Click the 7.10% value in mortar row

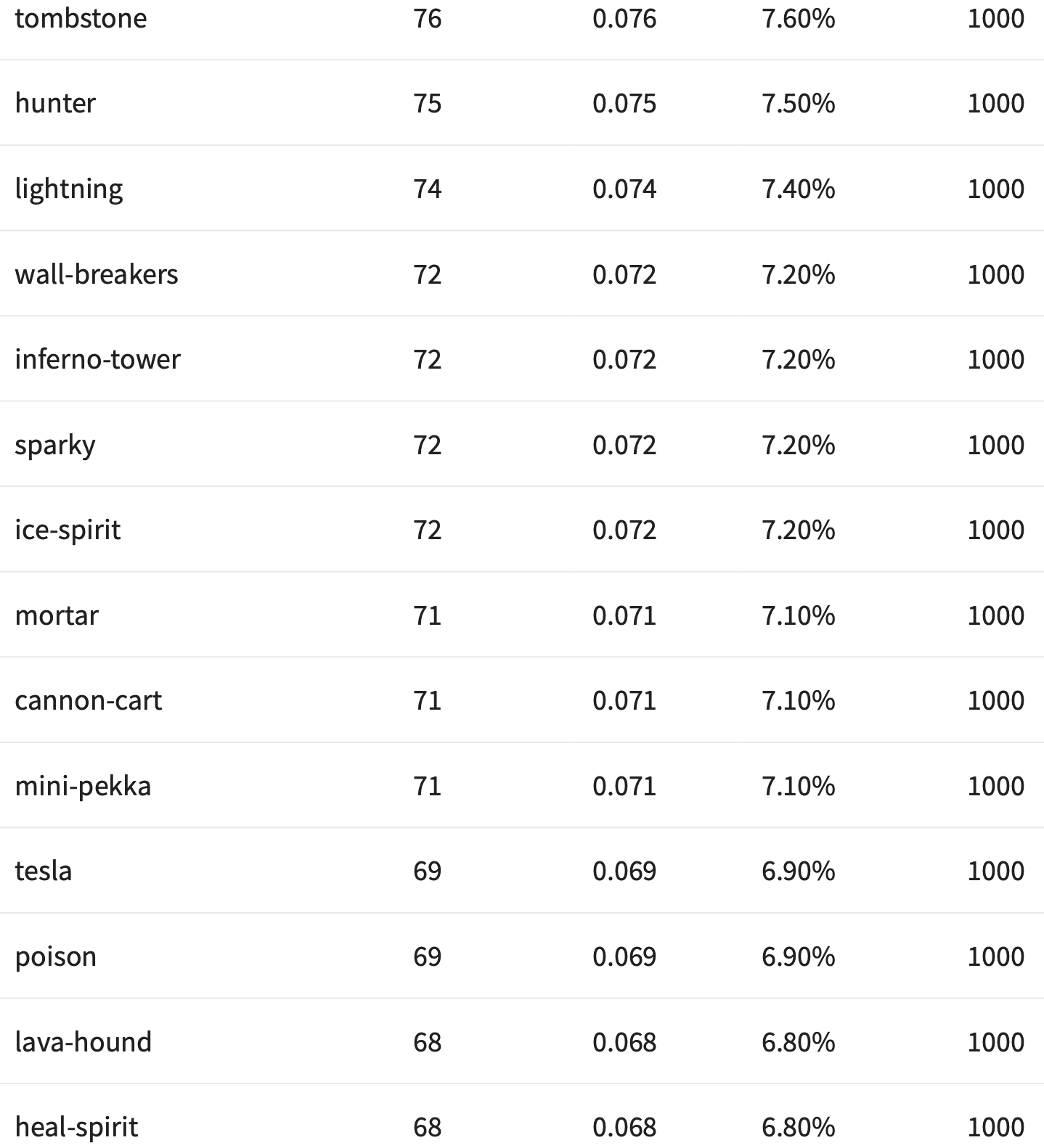click(x=799, y=615)
